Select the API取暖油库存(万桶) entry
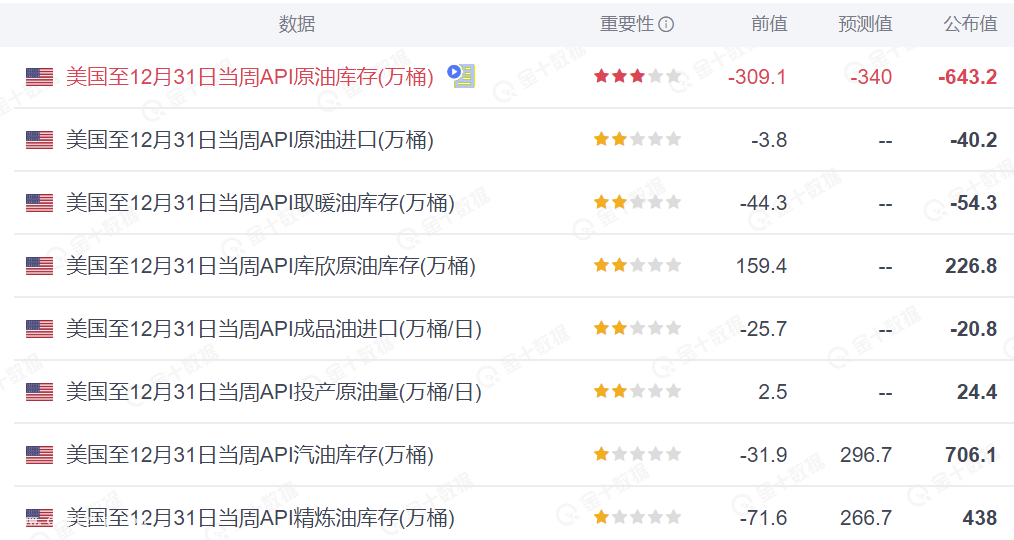 259,203
